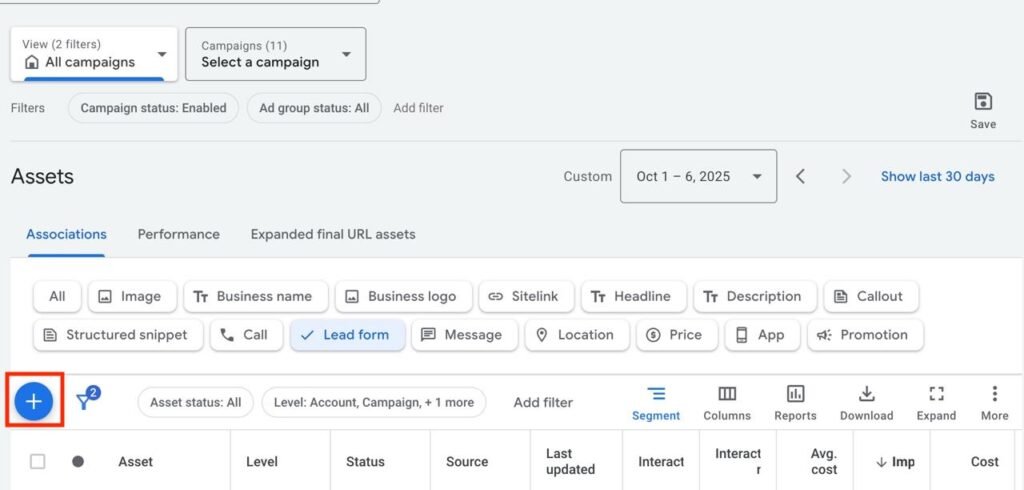Switch to Expanded final URL assets tab
1024x490 pixels.
pyautogui.click(x=333, y=234)
